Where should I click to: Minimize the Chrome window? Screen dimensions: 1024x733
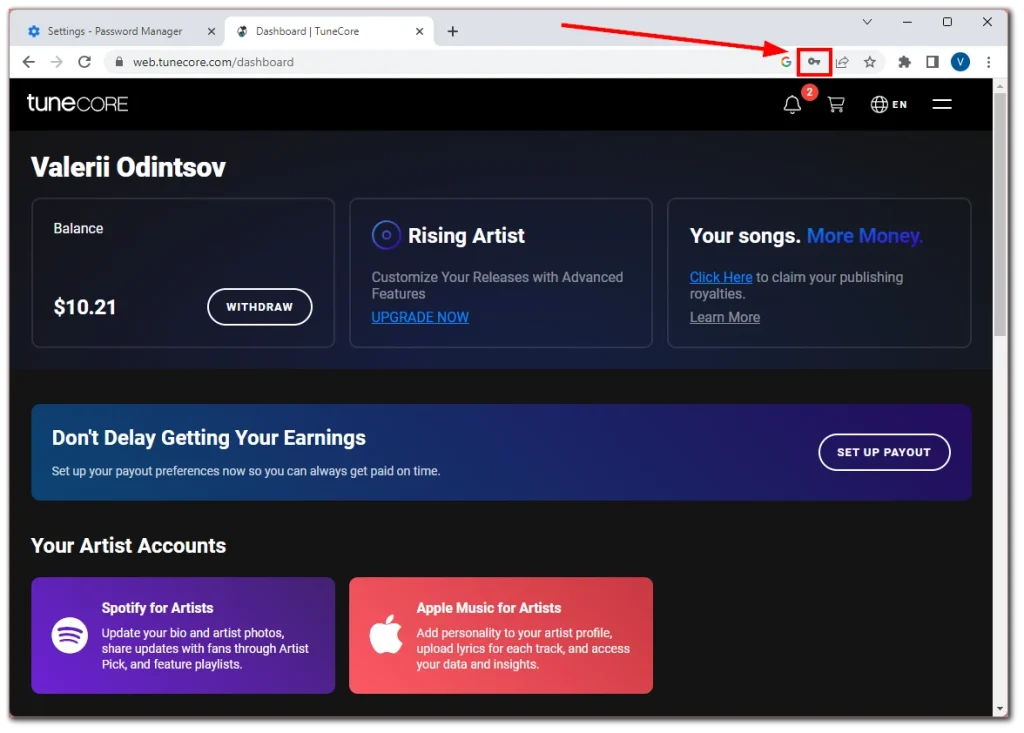[907, 22]
